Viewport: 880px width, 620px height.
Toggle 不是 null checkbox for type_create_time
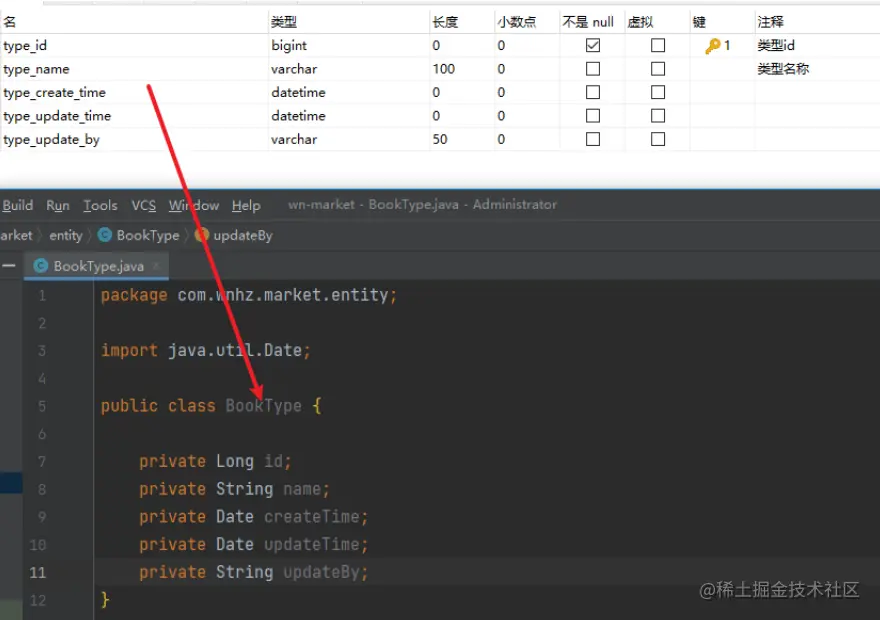[593, 92]
